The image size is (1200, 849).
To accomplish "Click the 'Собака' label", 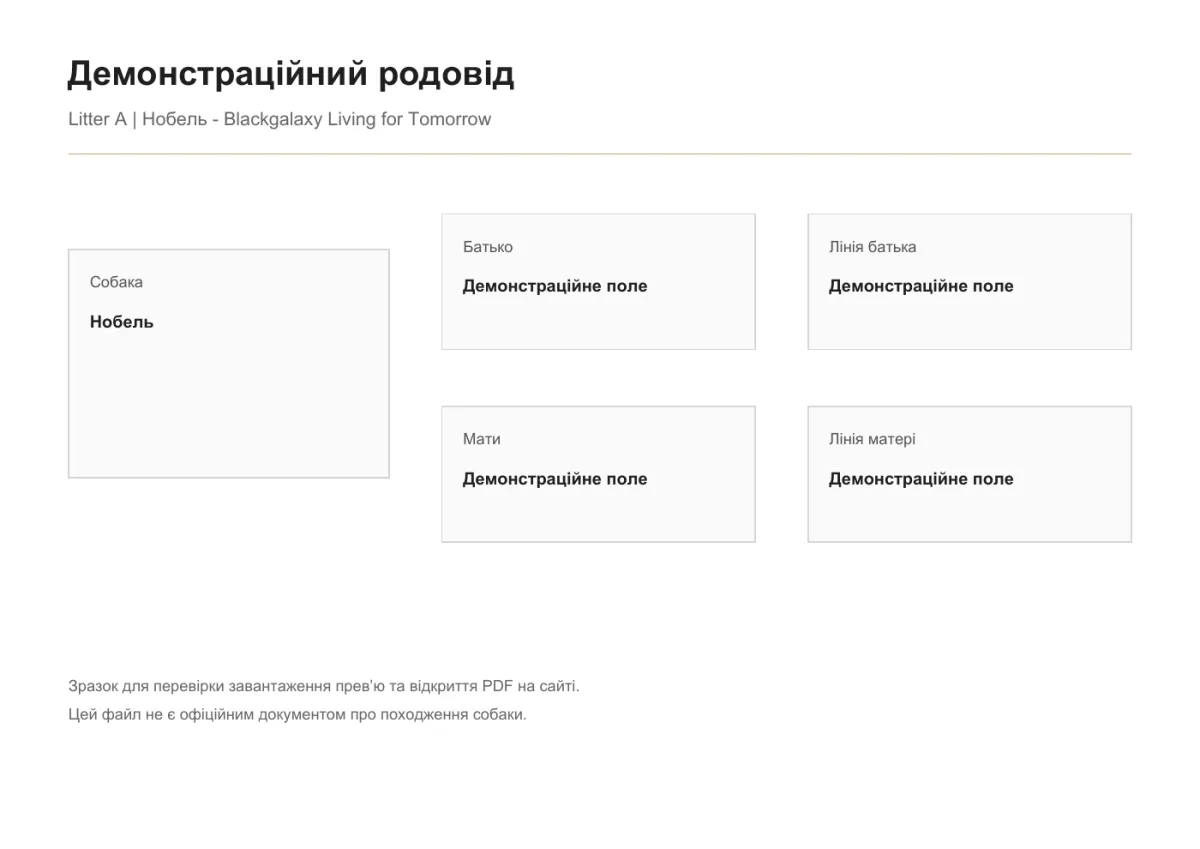I will coord(116,282).
